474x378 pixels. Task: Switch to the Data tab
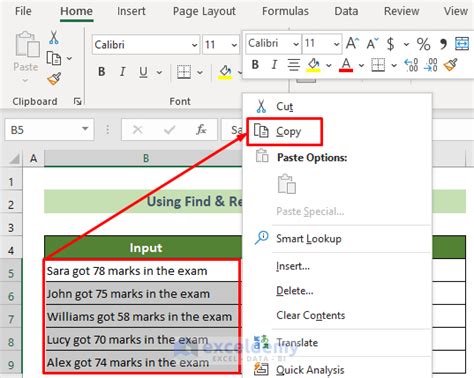click(x=346, y=11)
